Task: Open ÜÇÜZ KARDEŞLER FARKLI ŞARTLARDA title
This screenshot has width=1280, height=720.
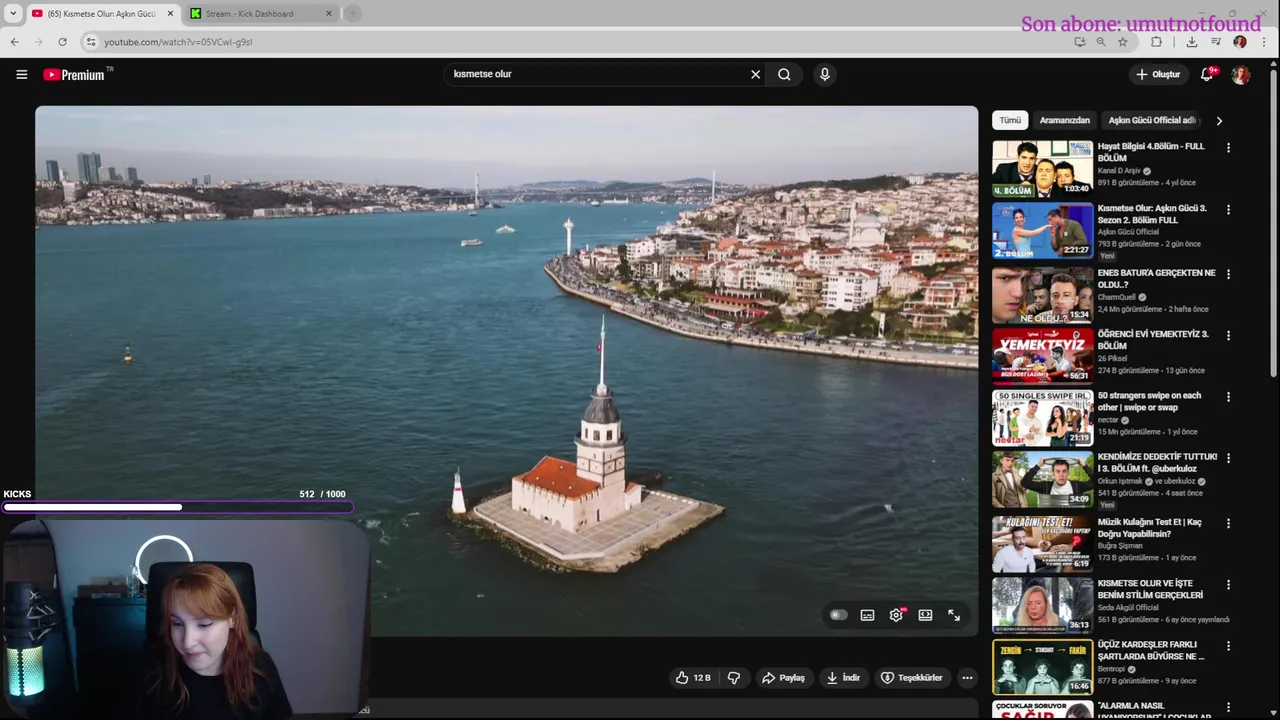Action: click(x=1151, y=650)
